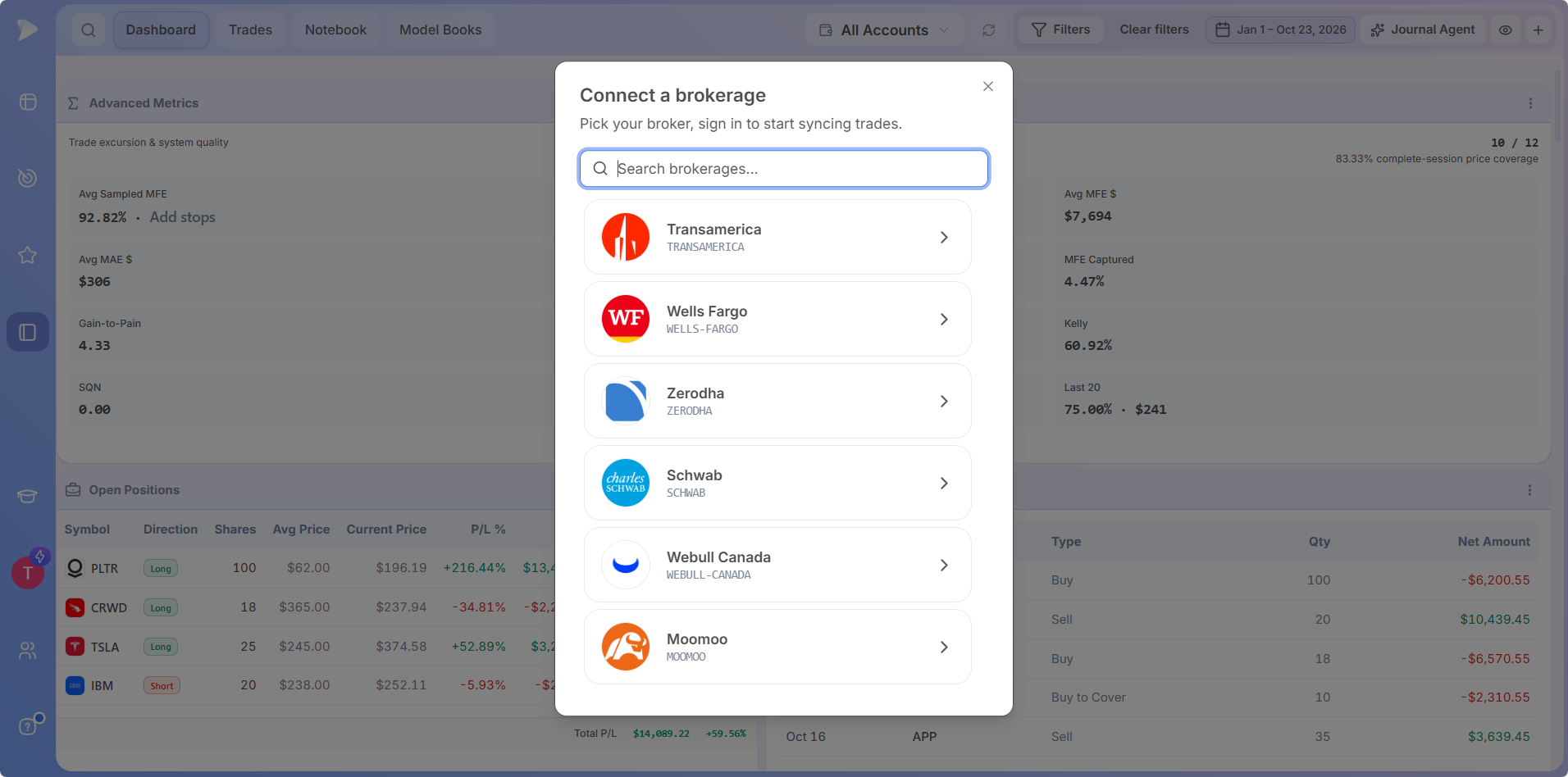Select the Webull Canada logo
The height and width of the screenshot is (777, 1568).
point(626,565)
